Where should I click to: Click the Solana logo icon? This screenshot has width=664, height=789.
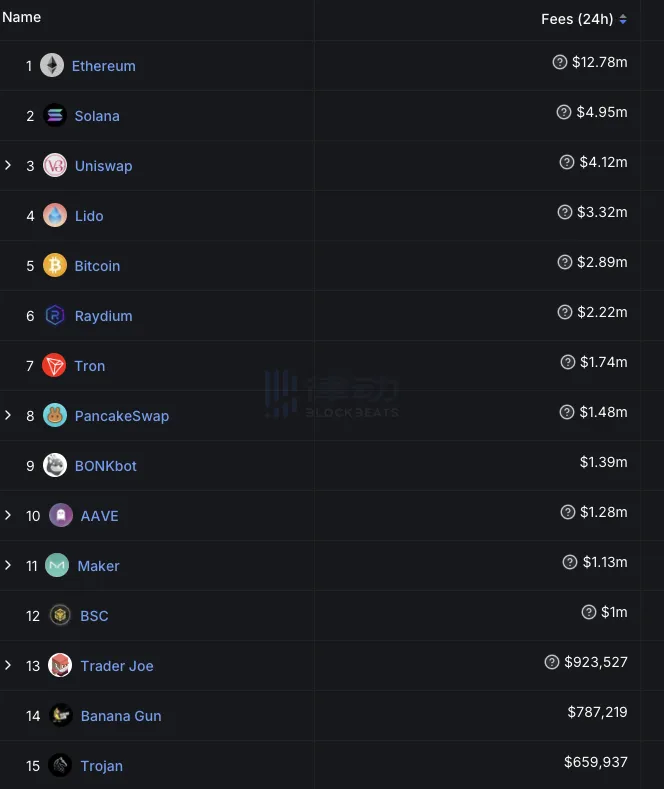click(x=55, y=116)
